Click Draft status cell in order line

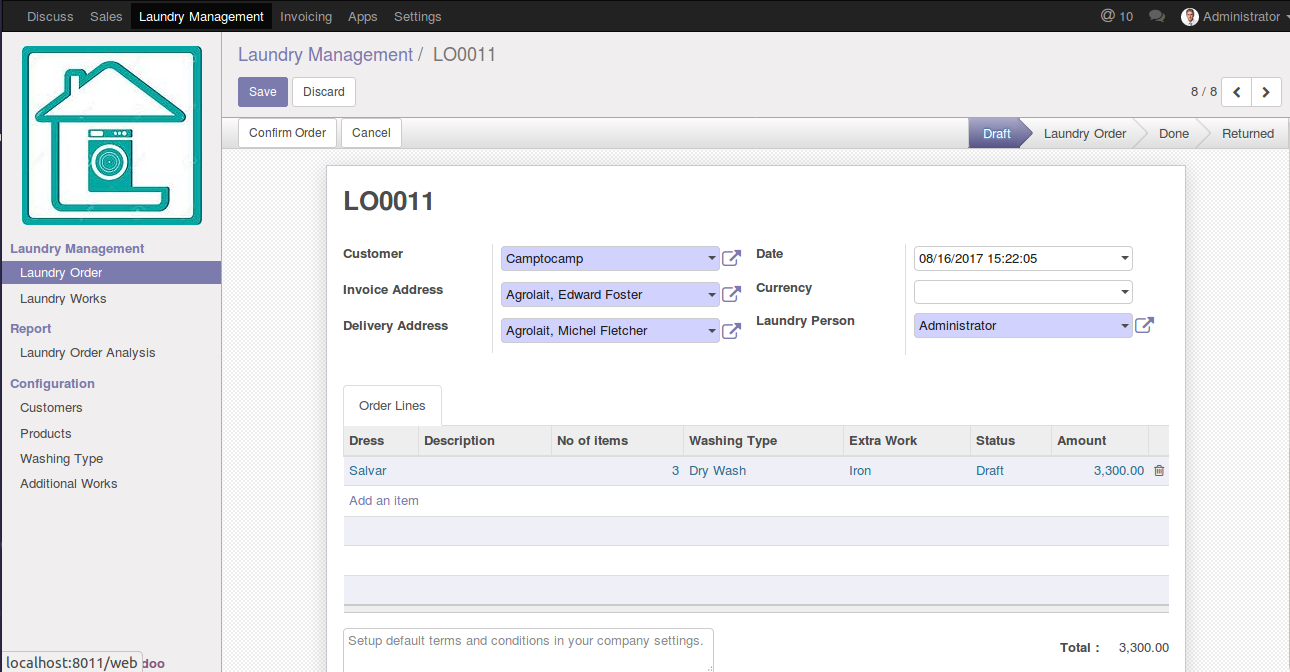pos(1011,470)
